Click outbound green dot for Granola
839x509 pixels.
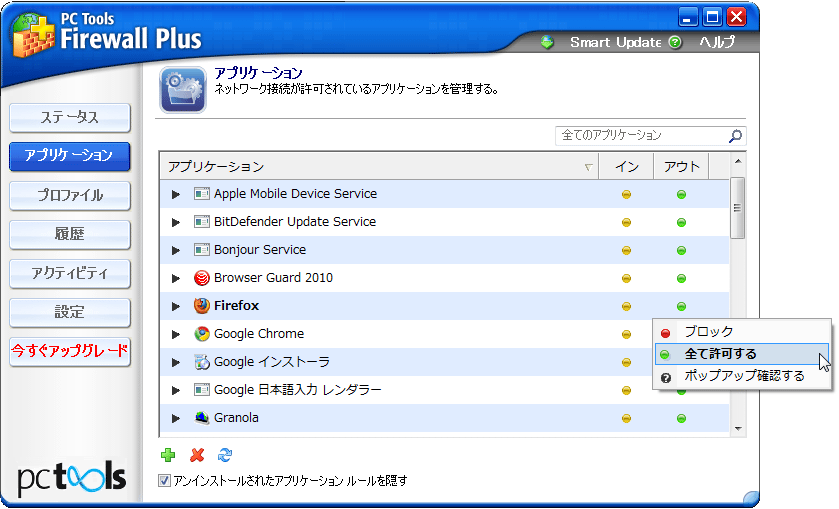pos(681,419)
